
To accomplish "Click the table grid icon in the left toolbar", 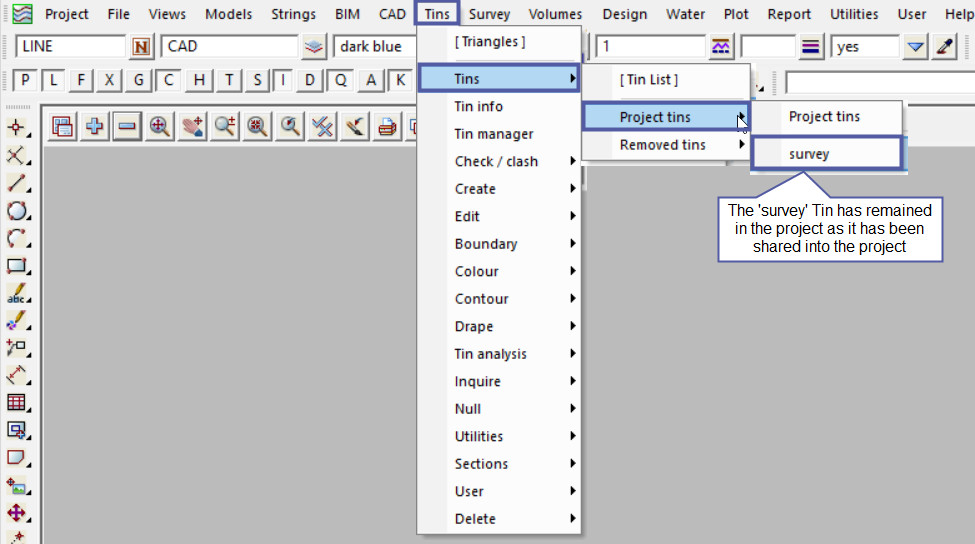I will (17, 402).
